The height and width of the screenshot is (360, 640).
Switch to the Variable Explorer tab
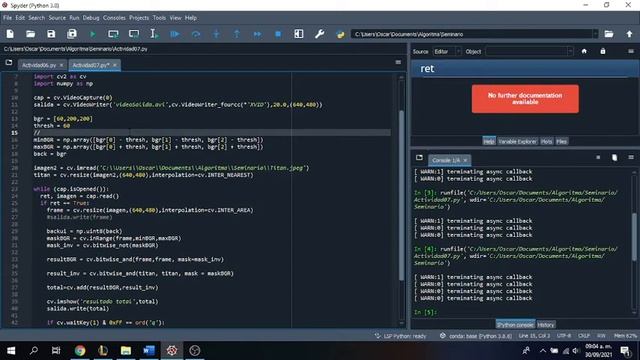[x=518, y=142]
